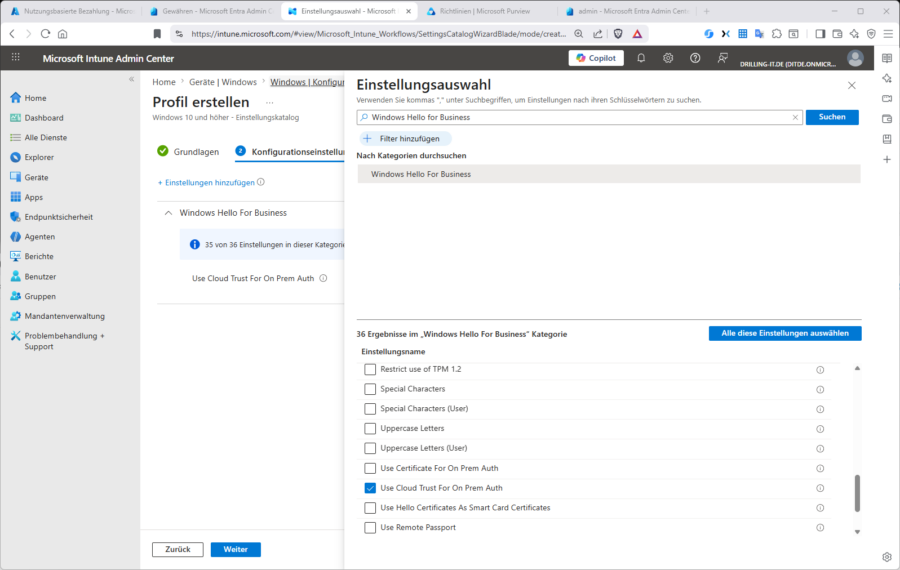Open Explorer in the sidebar

(x=32, y=157)
